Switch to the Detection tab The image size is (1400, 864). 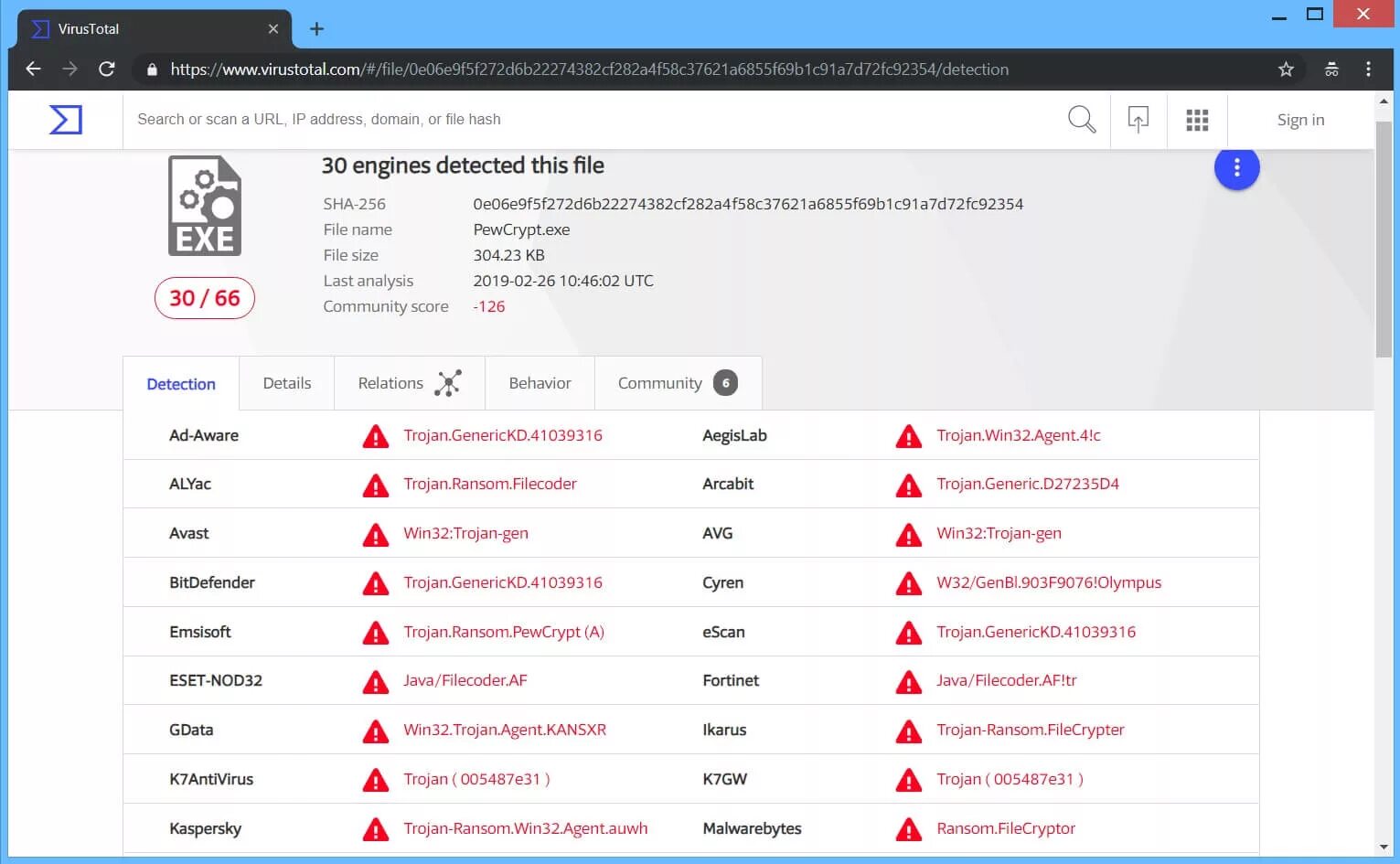[x=181, y=384]
